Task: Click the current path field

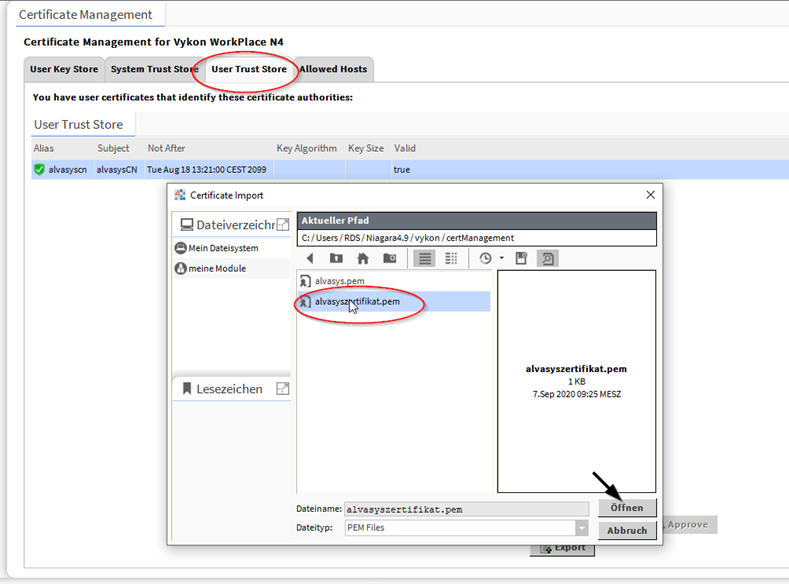Action: coord(477,237)
